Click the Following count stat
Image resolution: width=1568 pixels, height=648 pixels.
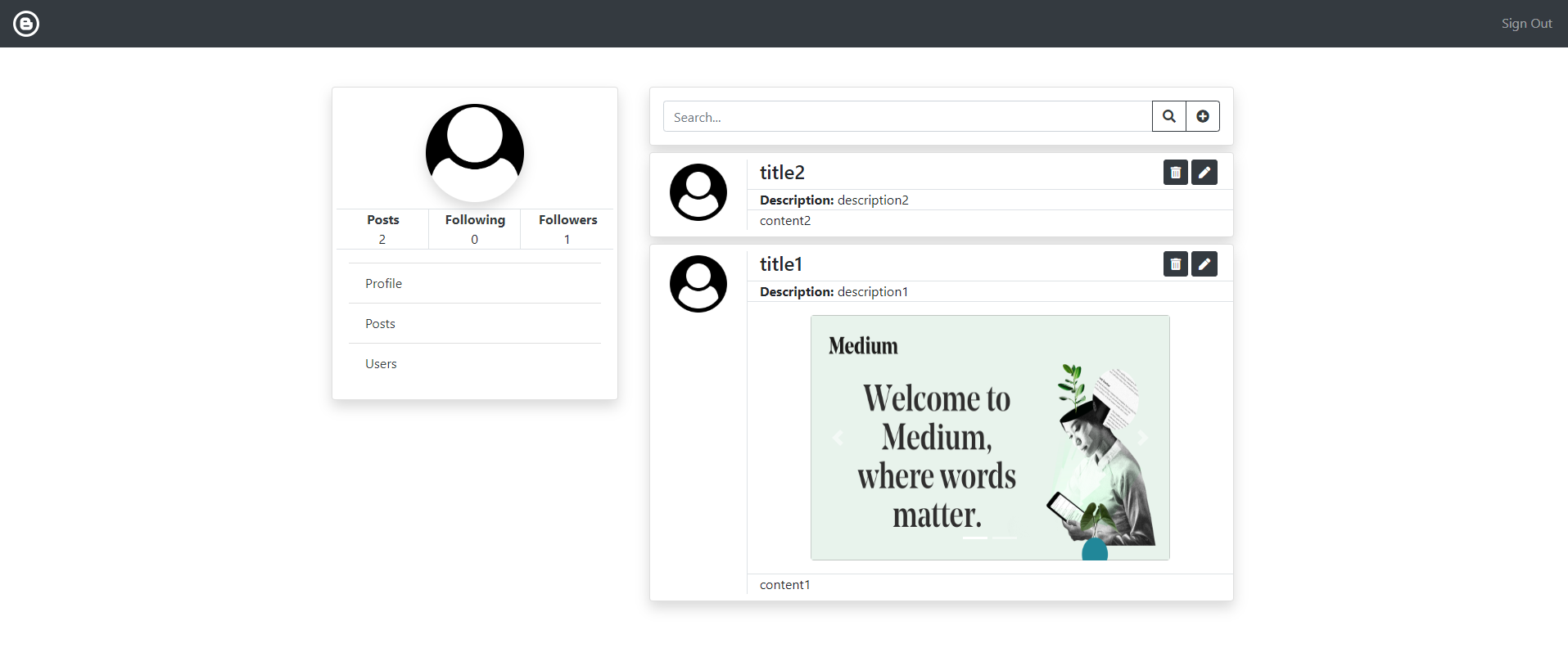[475, 229]
